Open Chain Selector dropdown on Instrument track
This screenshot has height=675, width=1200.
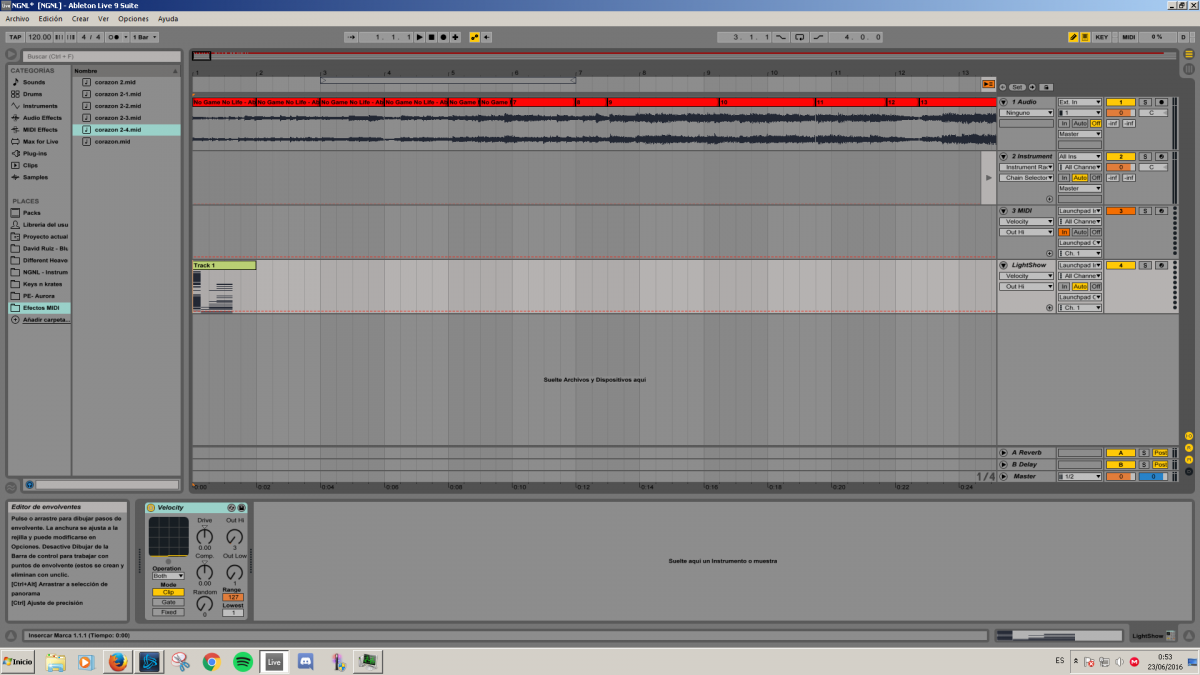[x=1026, y=178]
